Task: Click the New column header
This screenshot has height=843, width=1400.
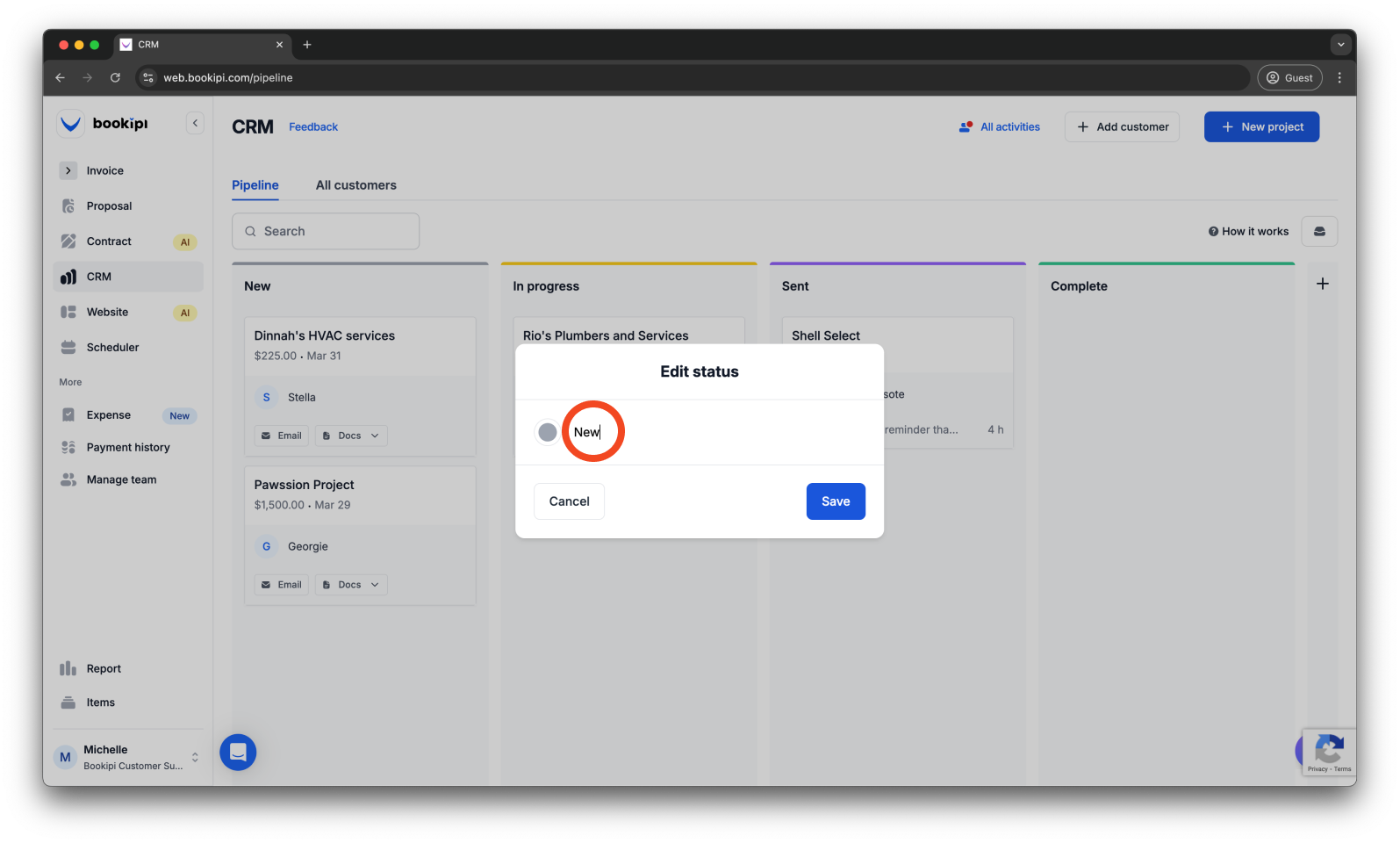Action: (257, 286)
